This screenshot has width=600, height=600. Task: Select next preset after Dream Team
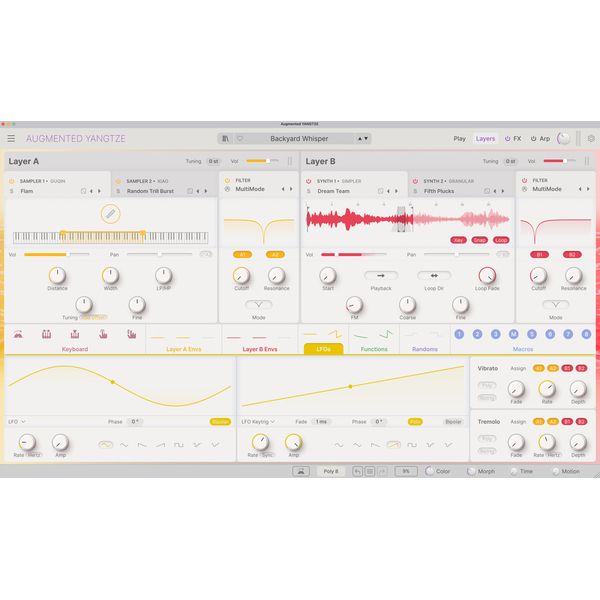(x=396, y=191)
